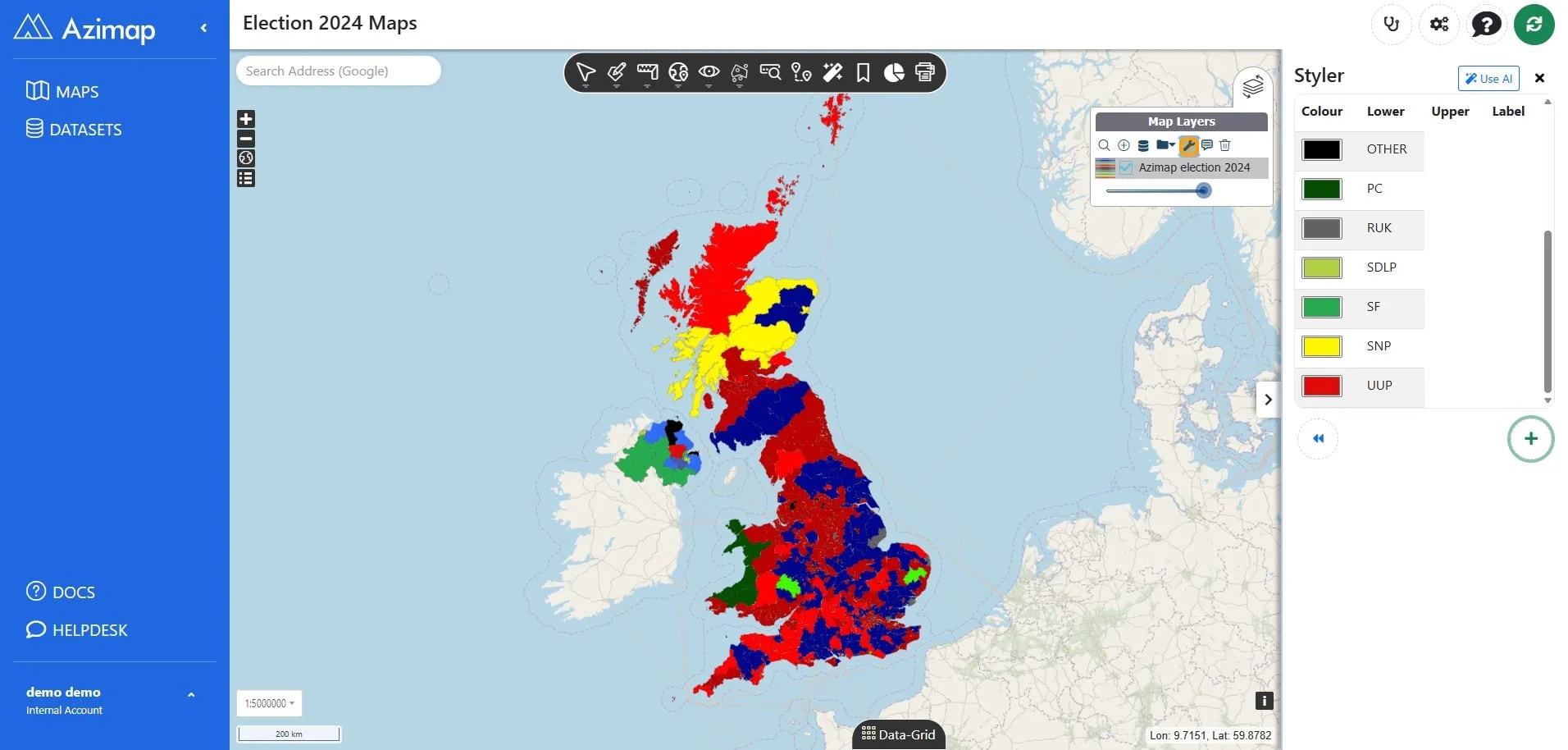Delete layer using the trash icon

tap(1225, 145)
